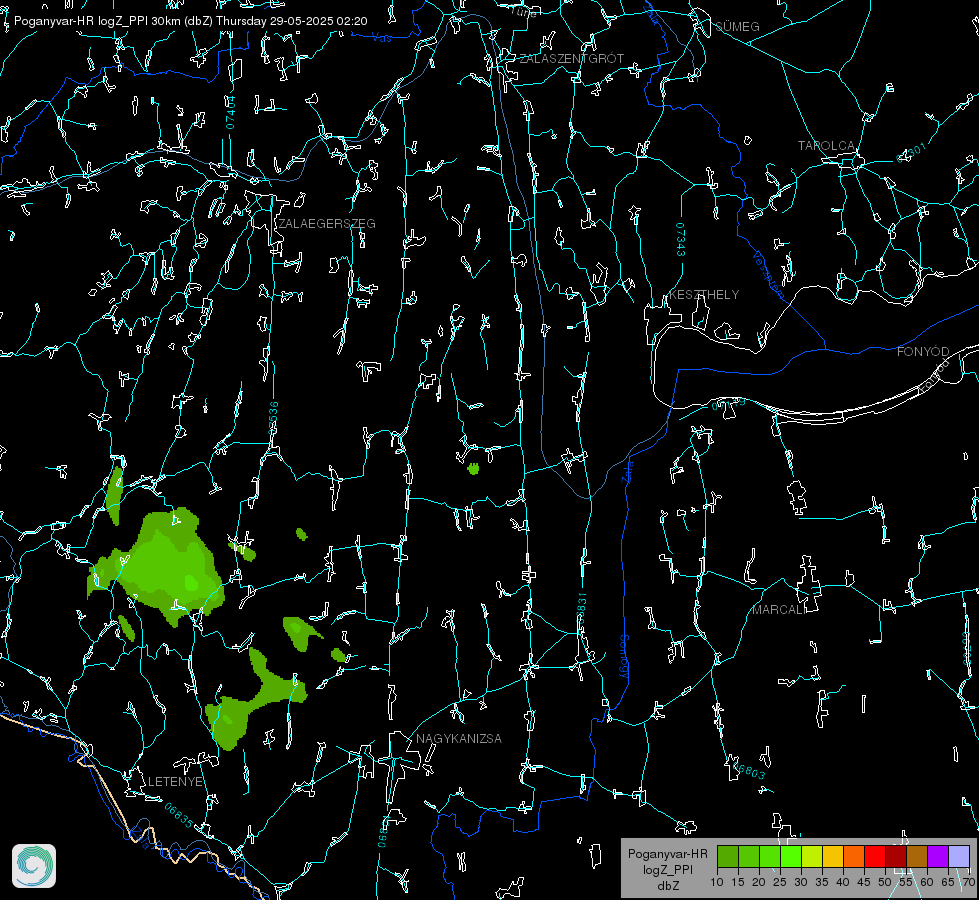Click the legend value 25 below the color bar
This screenshot has width=979, height=900.
click(x=780, y=882)
